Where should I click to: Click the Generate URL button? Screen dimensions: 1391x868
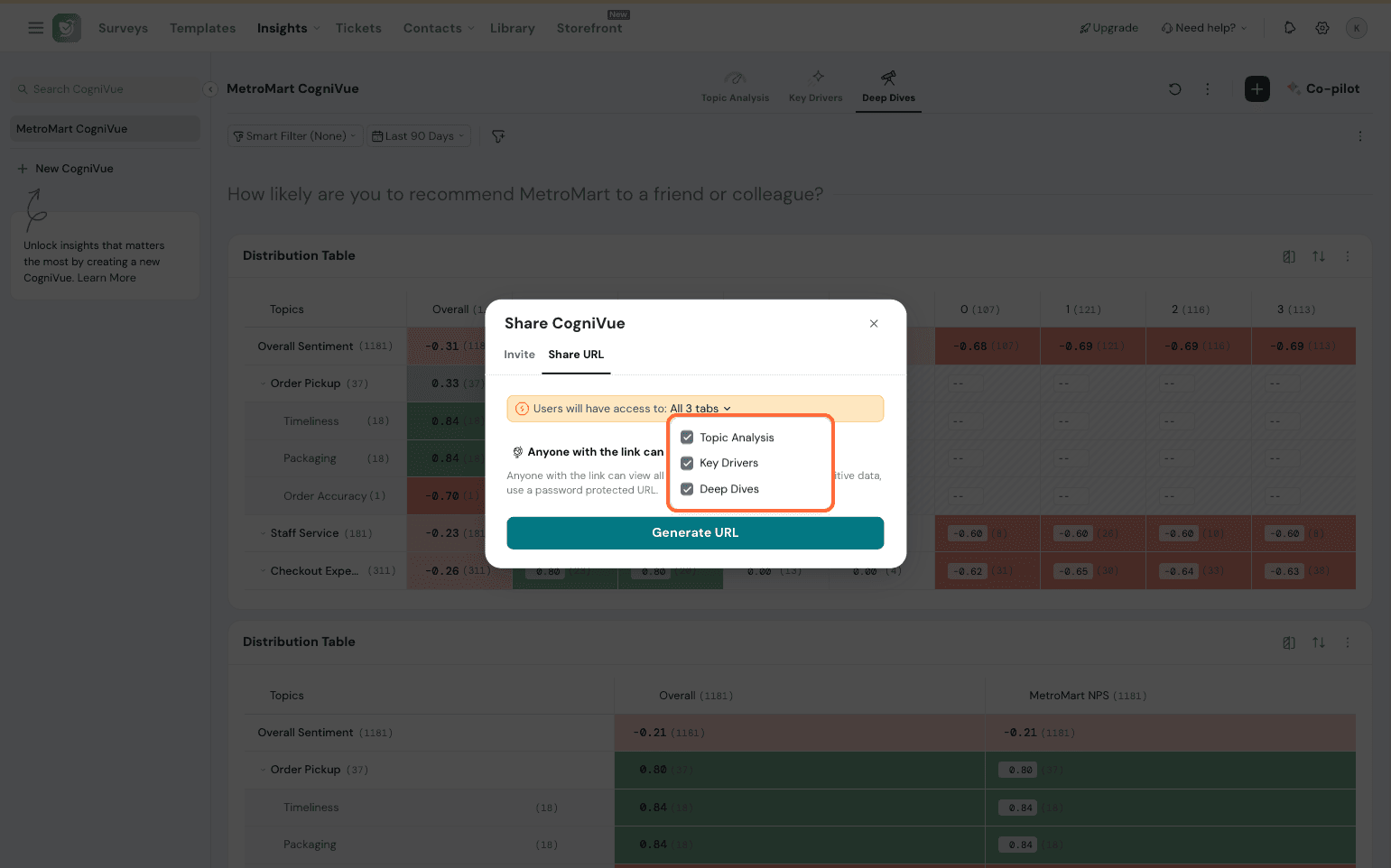[x=695, y=533]
